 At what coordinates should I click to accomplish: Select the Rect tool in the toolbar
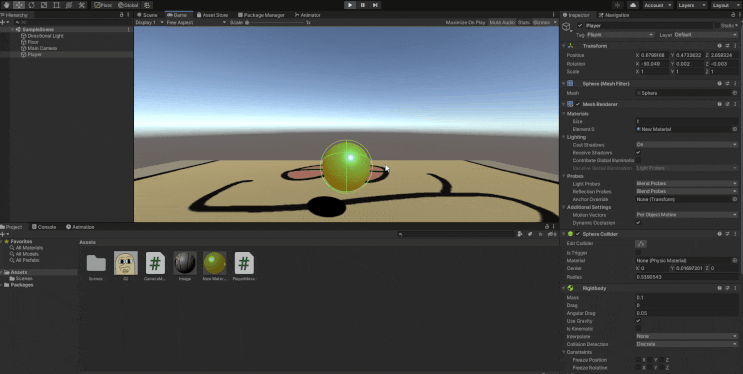(x=56, y=5)
